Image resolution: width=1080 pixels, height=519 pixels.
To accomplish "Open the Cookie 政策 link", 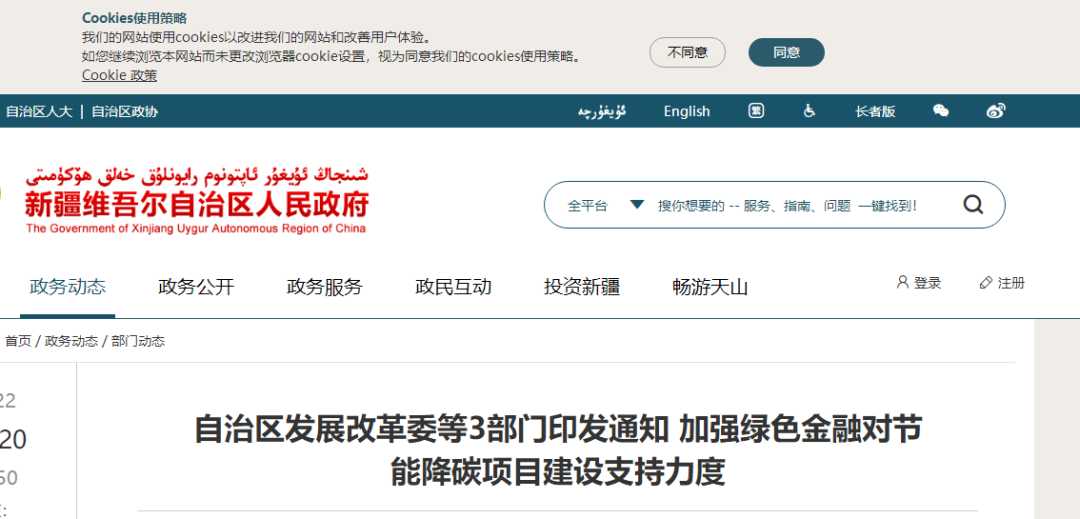I will click(119, 75).
